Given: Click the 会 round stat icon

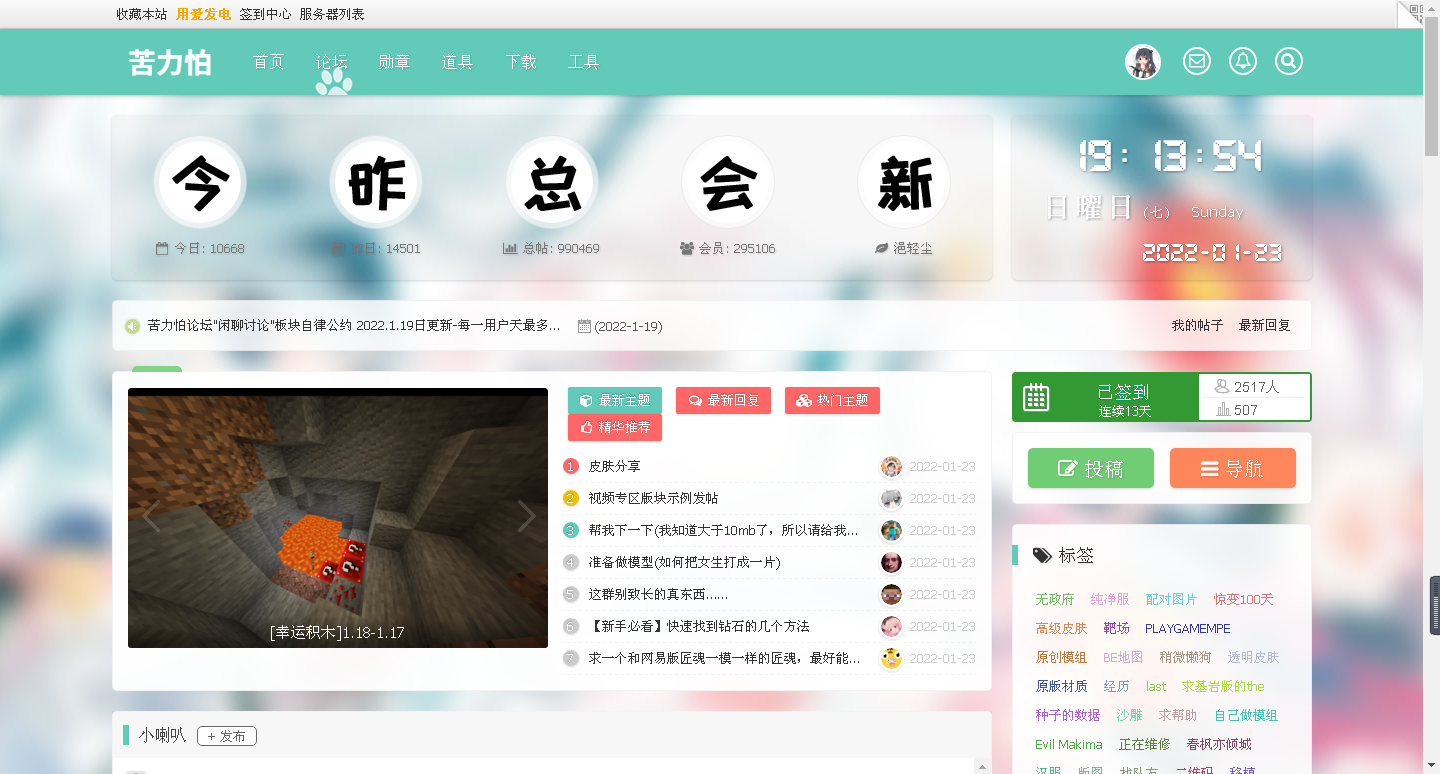Looking at the screenshot, I should point(728,183).
